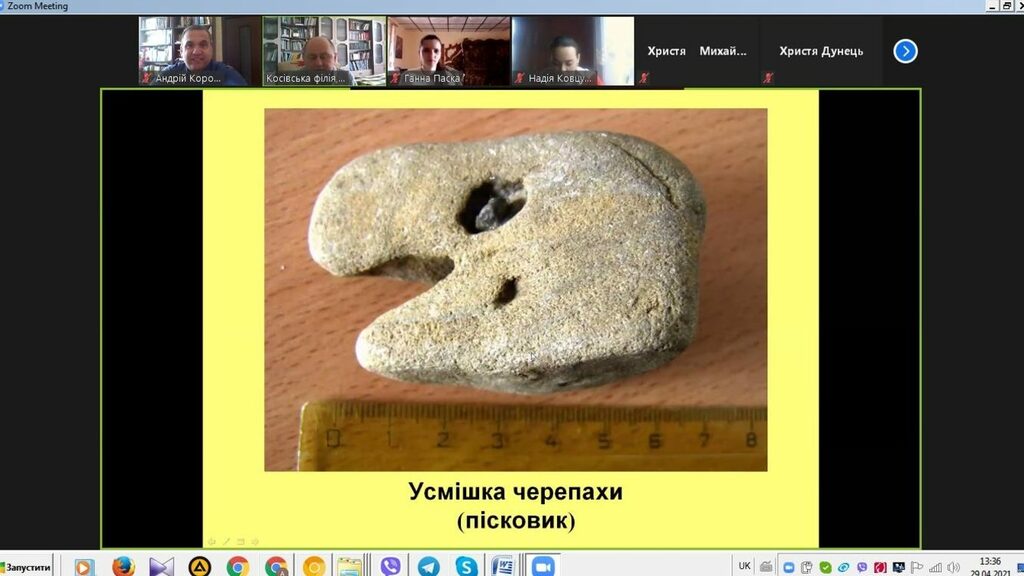This screenshot has width=1024, height=576.
Task: Select Надія Ковцун participant video
Action: [x=572, y=50]
